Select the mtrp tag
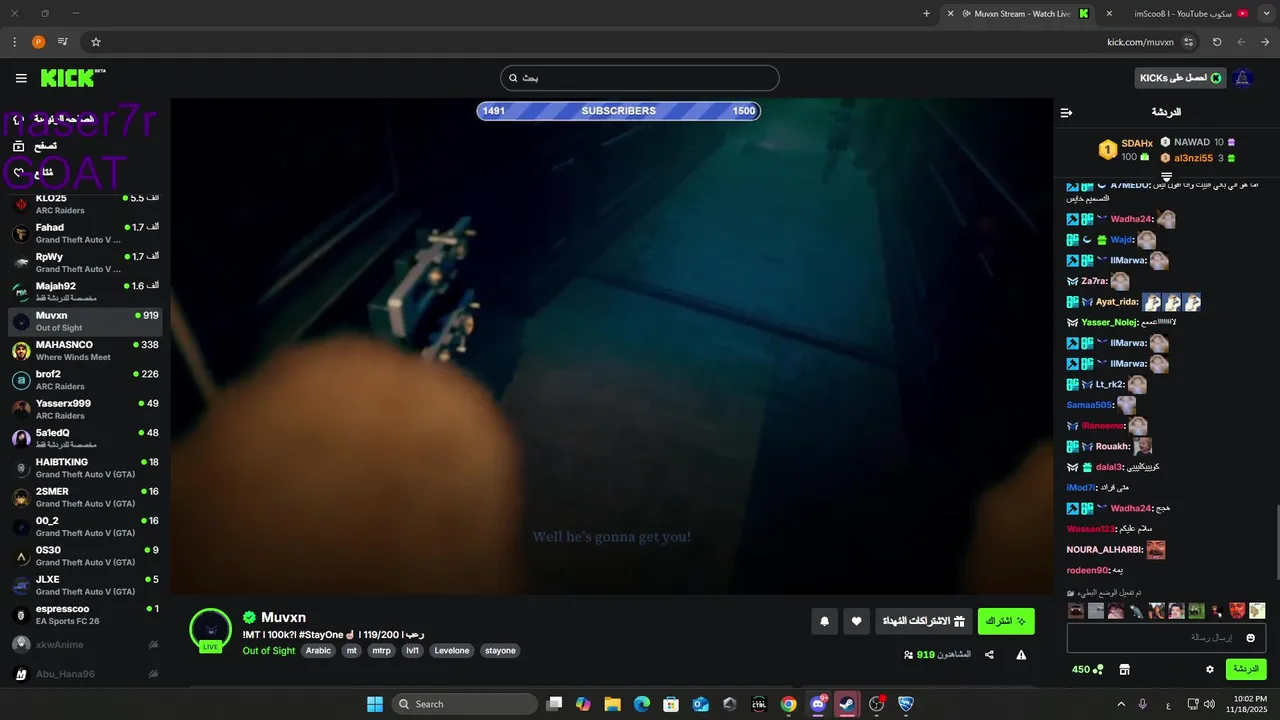 pyautogui.click(x=381, y=651)
